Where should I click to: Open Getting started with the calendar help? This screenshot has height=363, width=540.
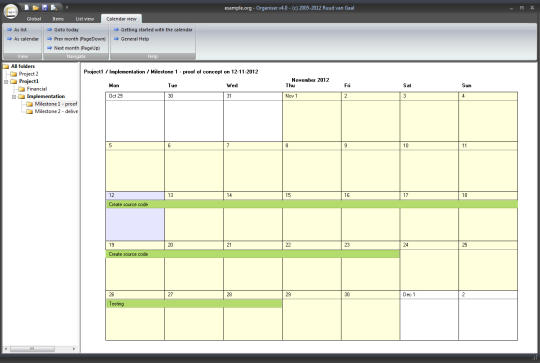[x=153, y=30]
